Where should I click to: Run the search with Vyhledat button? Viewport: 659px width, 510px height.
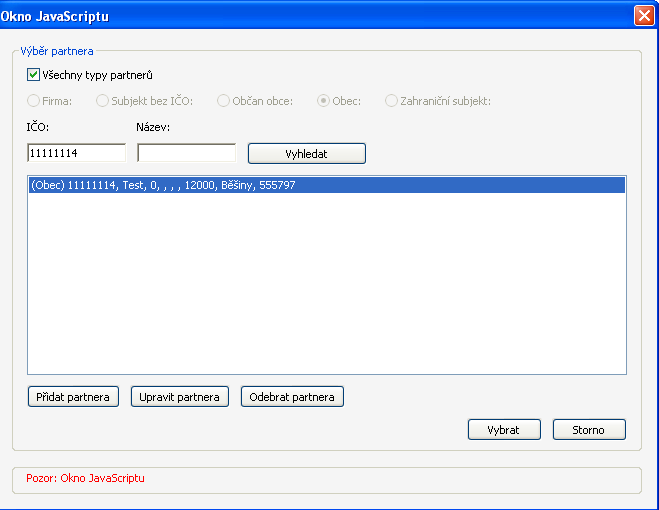coord(307,153)
